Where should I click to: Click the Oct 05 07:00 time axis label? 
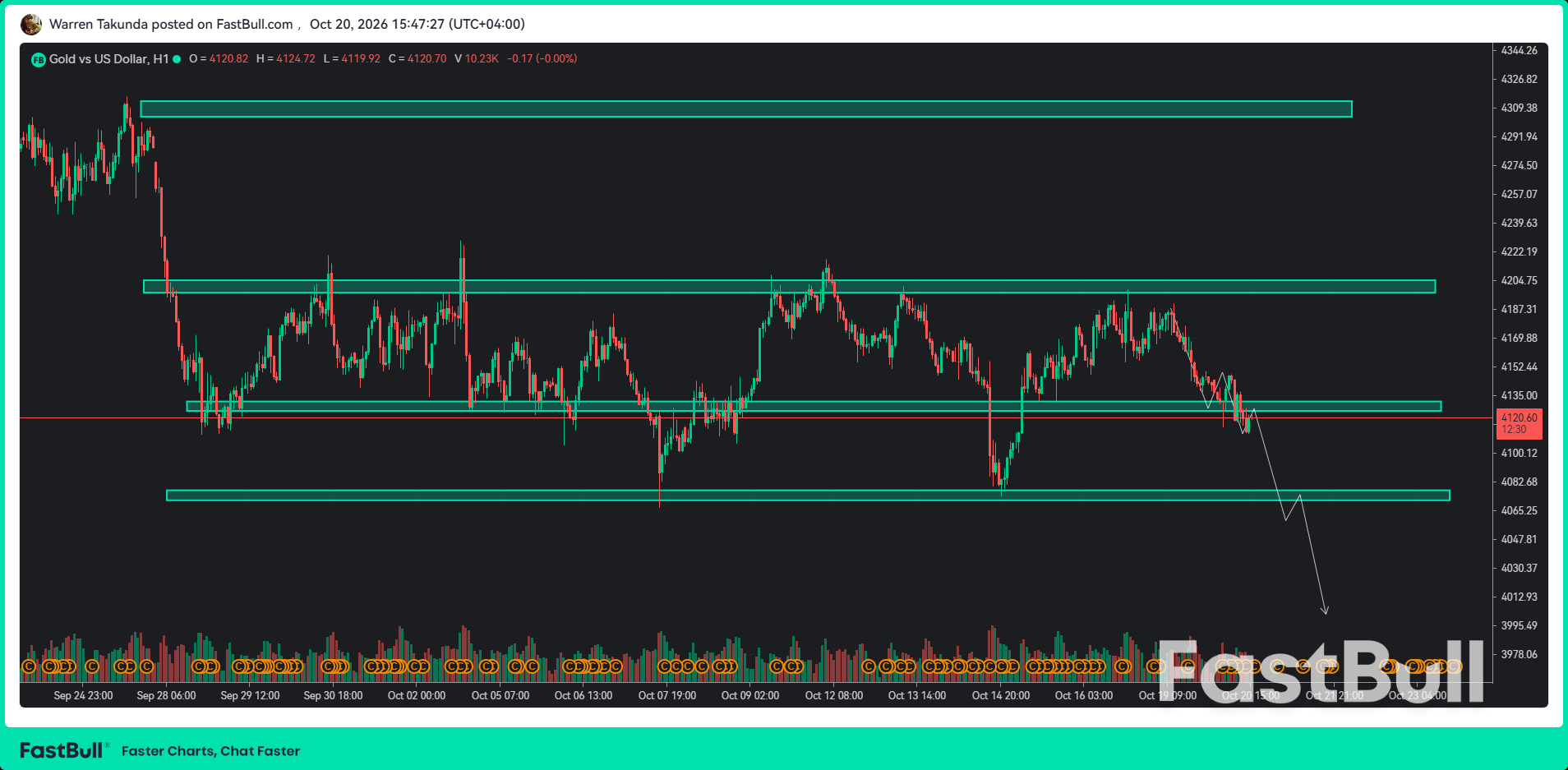tap(500, 696)
